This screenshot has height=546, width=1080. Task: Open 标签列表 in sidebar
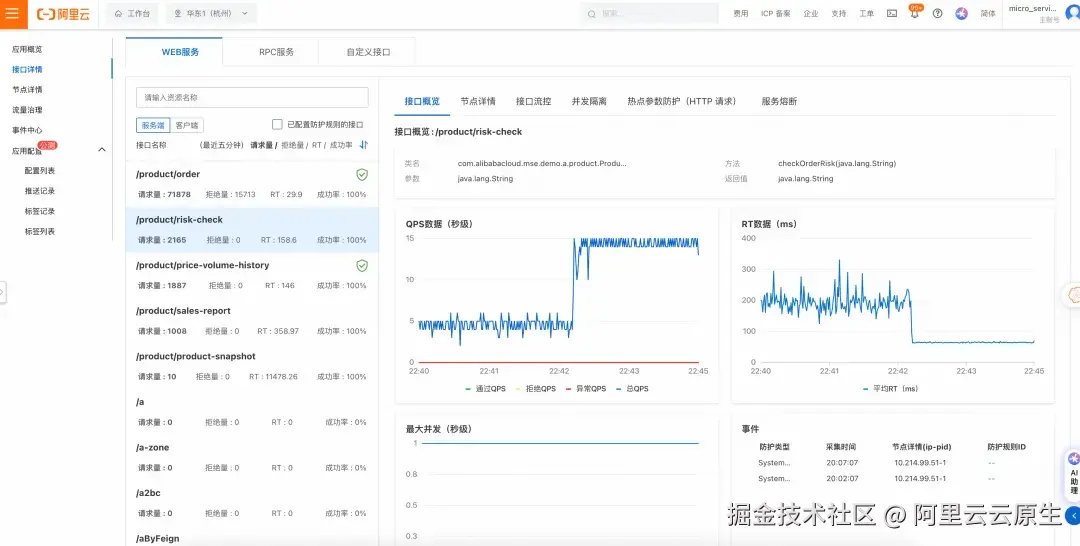click(x=40, y=231)
